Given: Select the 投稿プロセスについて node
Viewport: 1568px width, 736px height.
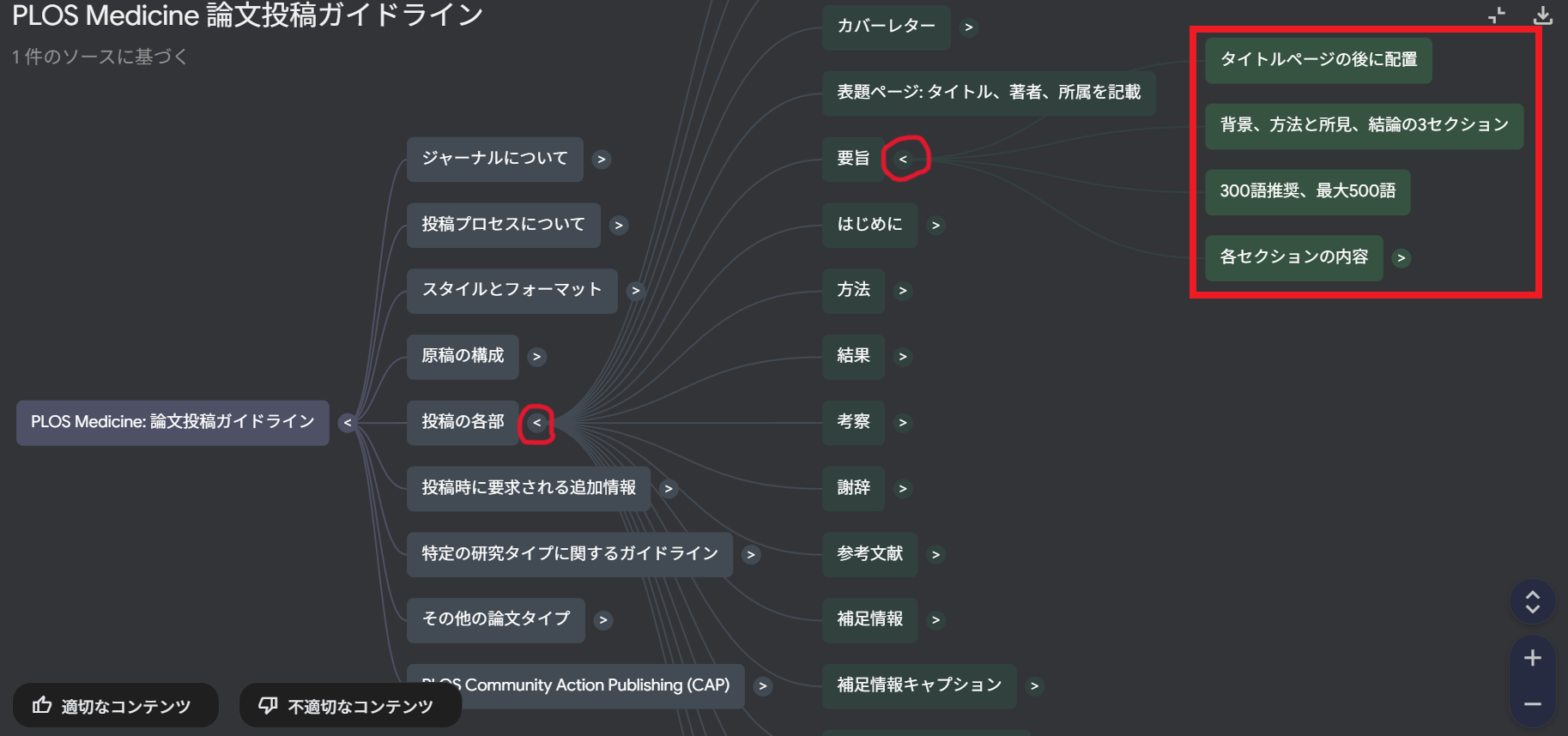Looking at the screenshot, I should (504, 225).
